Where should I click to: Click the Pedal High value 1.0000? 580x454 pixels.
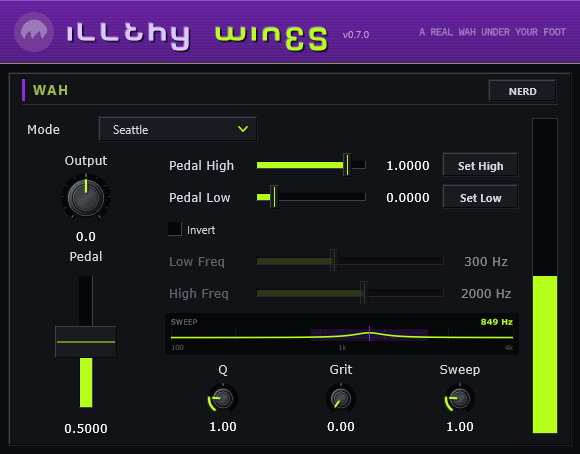408,165
